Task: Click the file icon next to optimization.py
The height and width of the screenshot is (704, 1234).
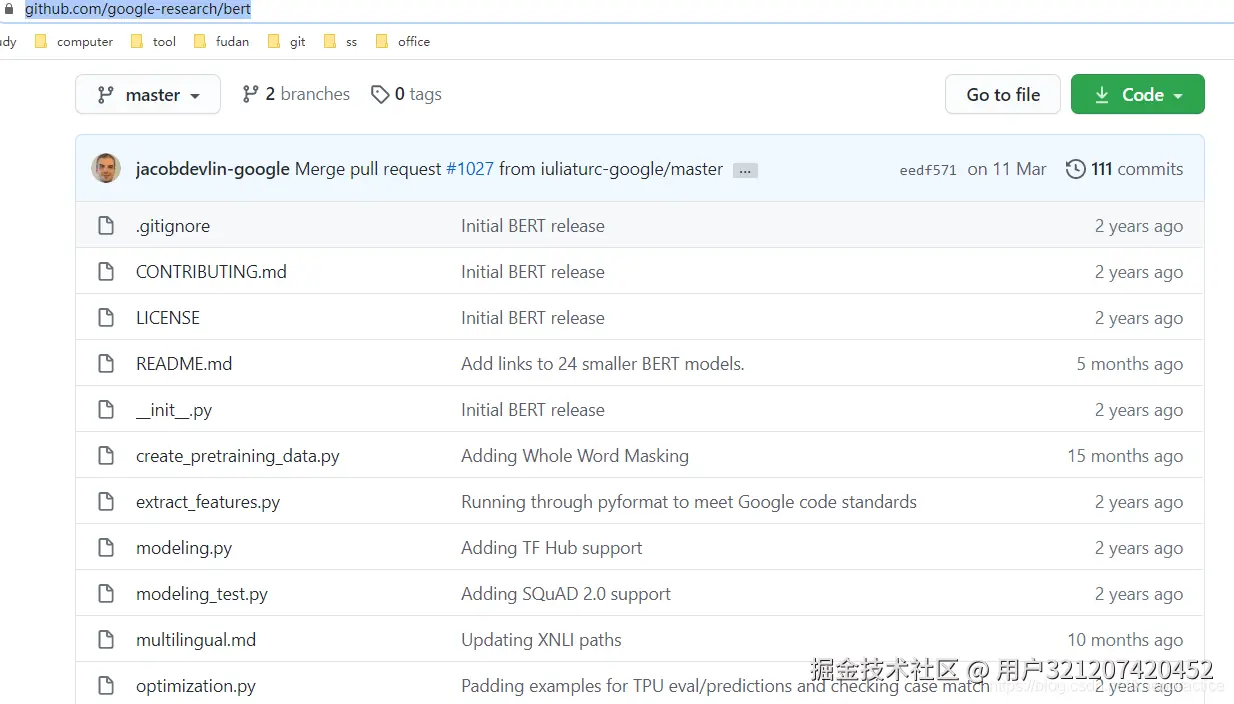Action: 106,686
